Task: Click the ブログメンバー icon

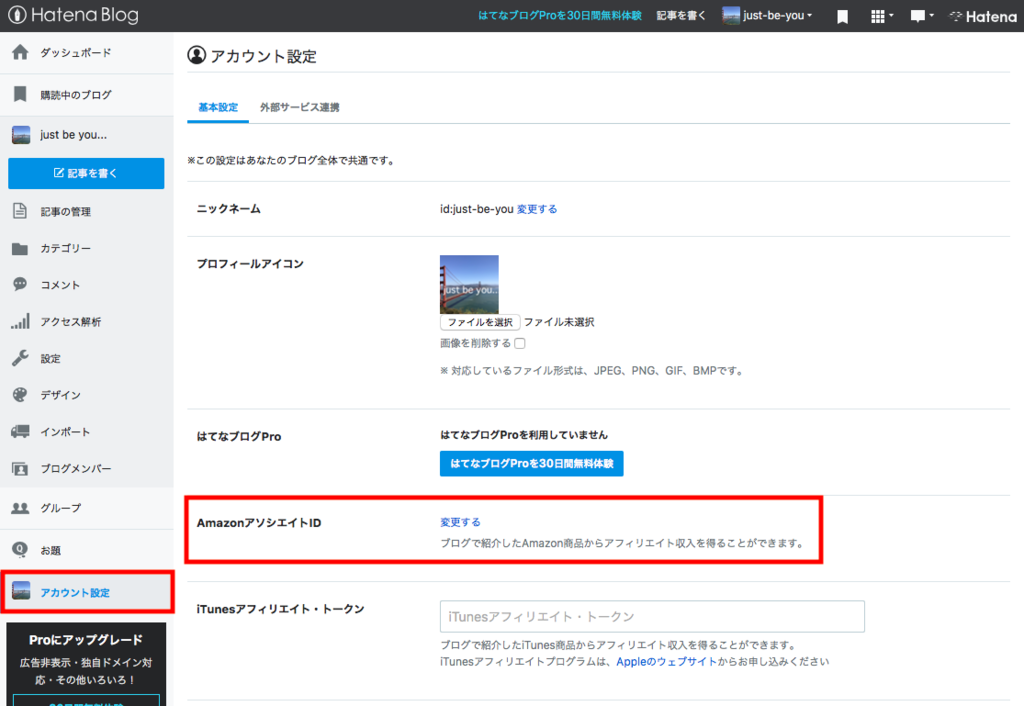Action: (x=20, y=468)
